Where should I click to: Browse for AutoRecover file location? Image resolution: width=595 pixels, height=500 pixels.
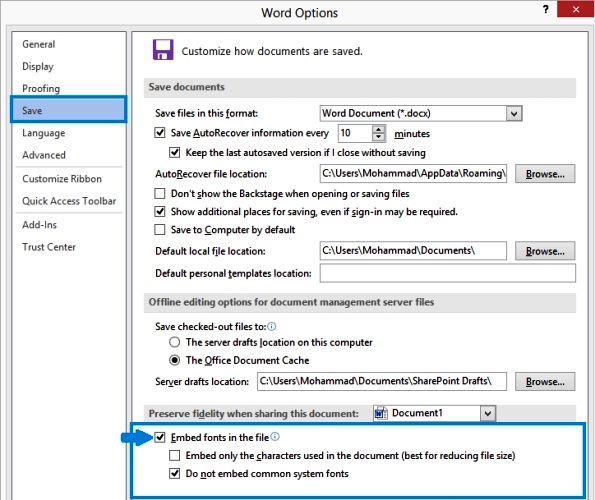pyautogui.click(x=545, y=174)
